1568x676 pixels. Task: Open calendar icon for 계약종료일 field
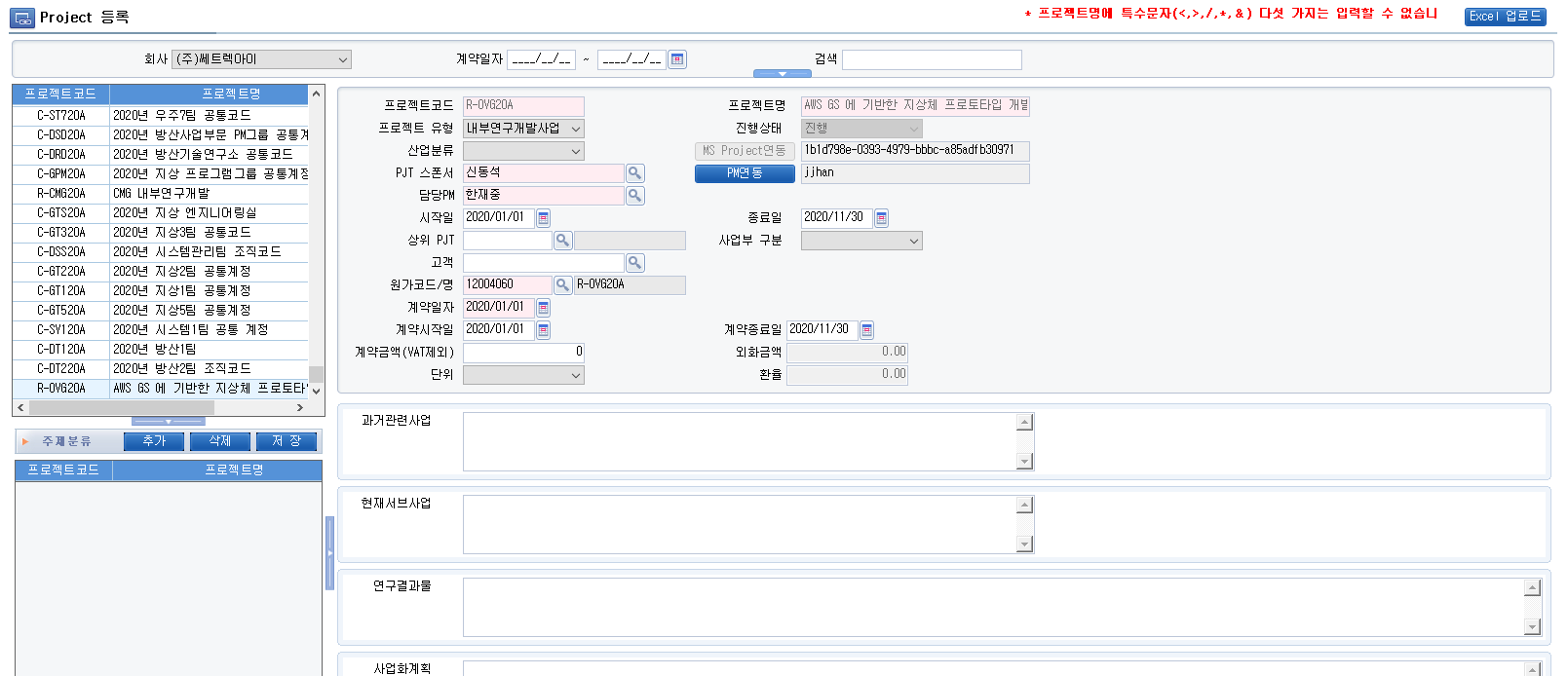(x=866, y=330)
